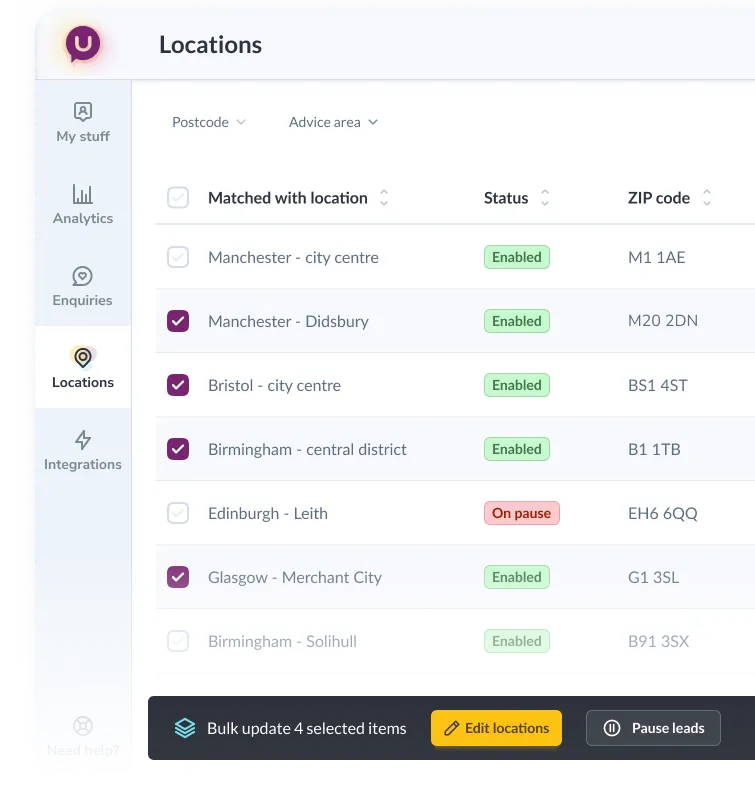Click the yellow Edit locations button
Image resolution: width=755 pixels, height=806 pixels.
(496, 728)
